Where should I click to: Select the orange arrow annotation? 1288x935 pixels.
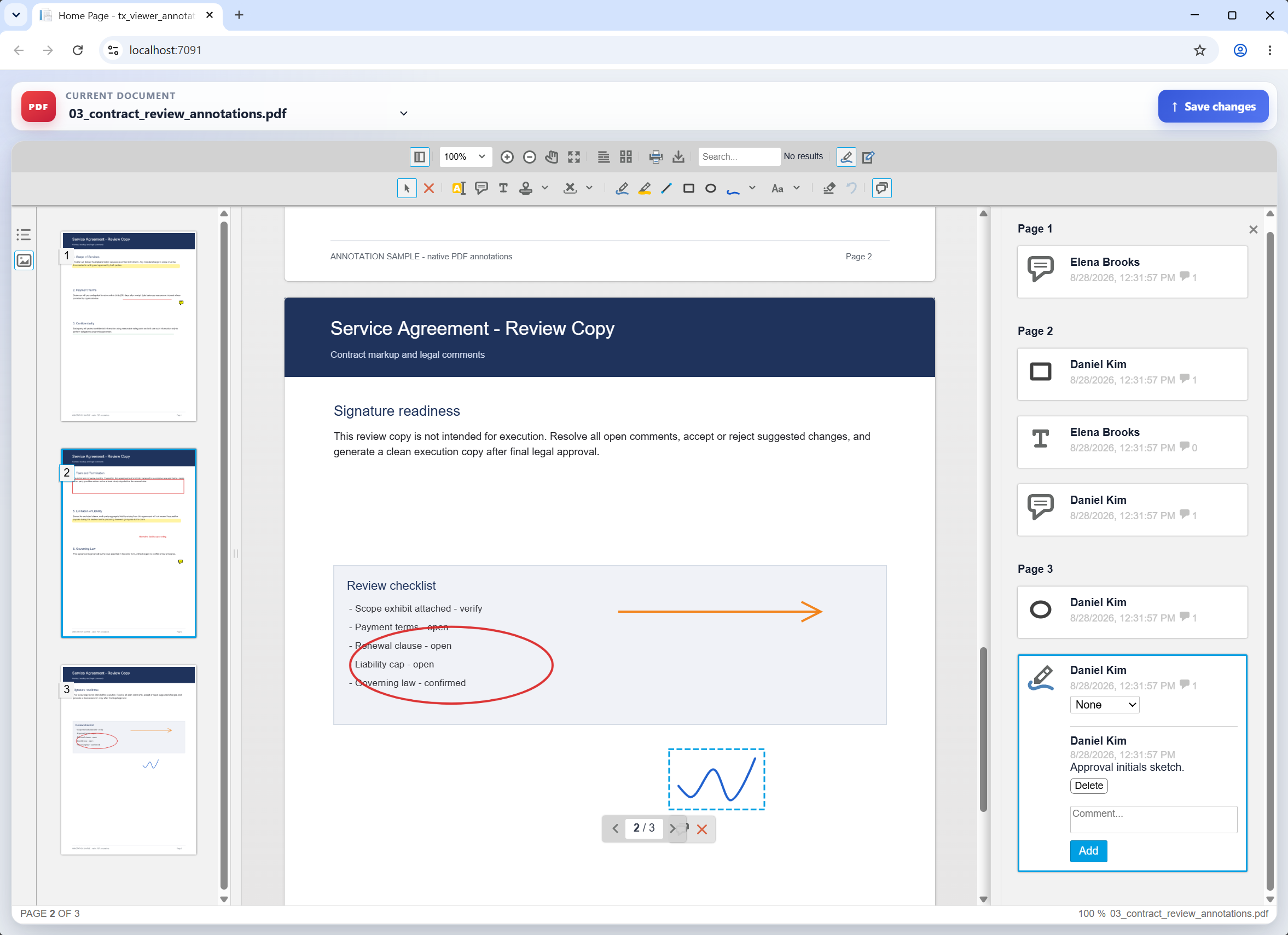click(720, 612)
